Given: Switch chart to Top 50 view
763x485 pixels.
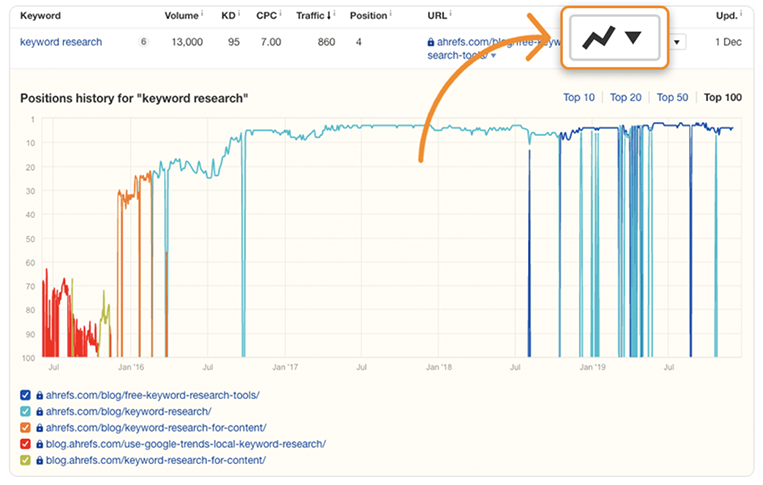Looking at the screenshot, I should 672,97.
